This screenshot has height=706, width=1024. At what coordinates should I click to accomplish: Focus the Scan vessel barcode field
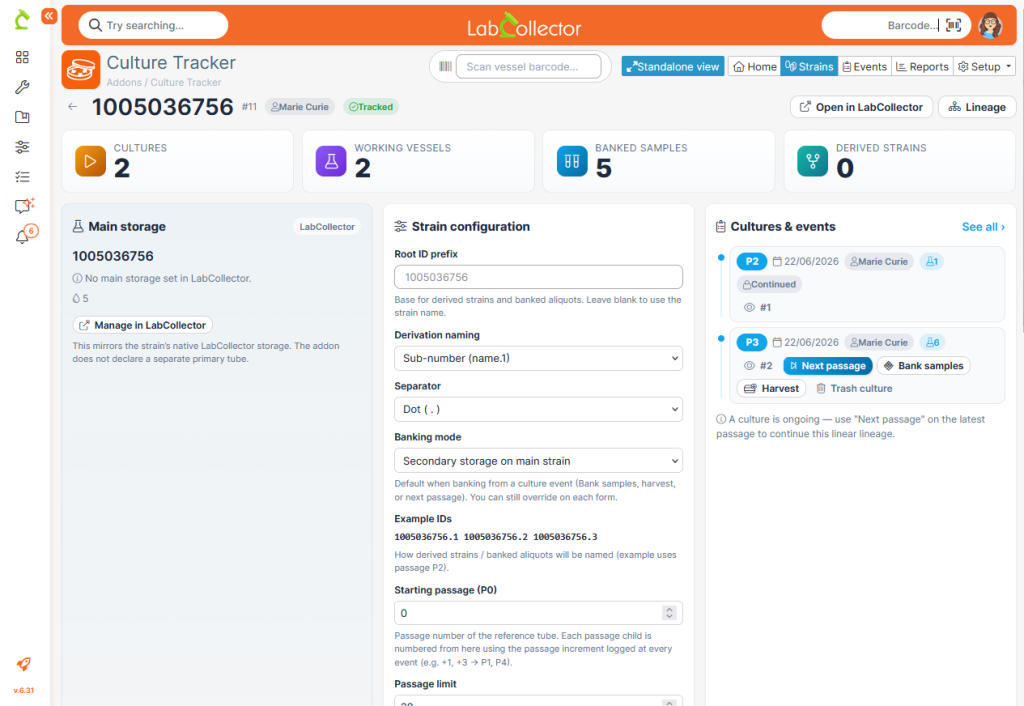click(528, 67)
